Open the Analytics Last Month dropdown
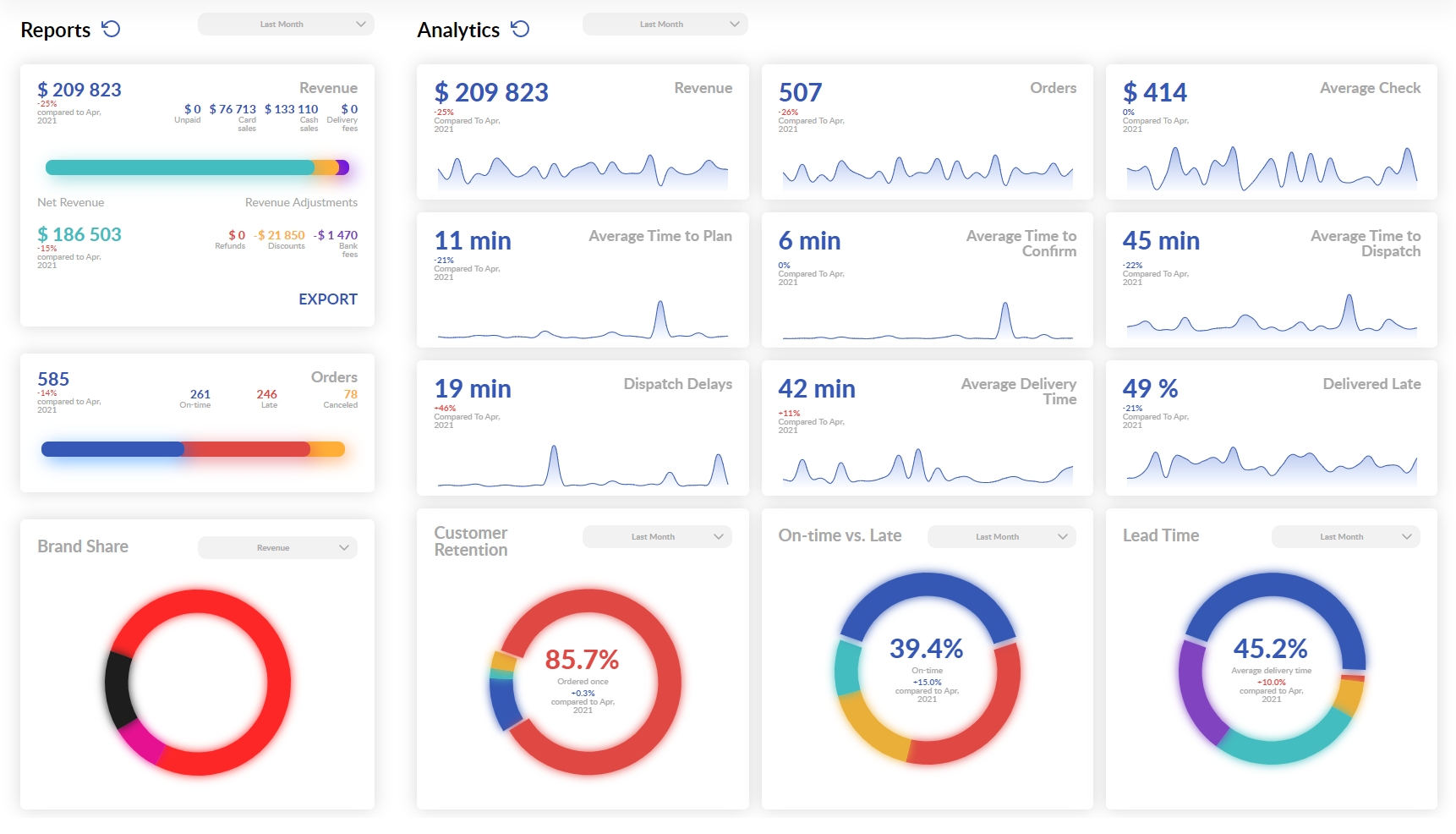 665,24
